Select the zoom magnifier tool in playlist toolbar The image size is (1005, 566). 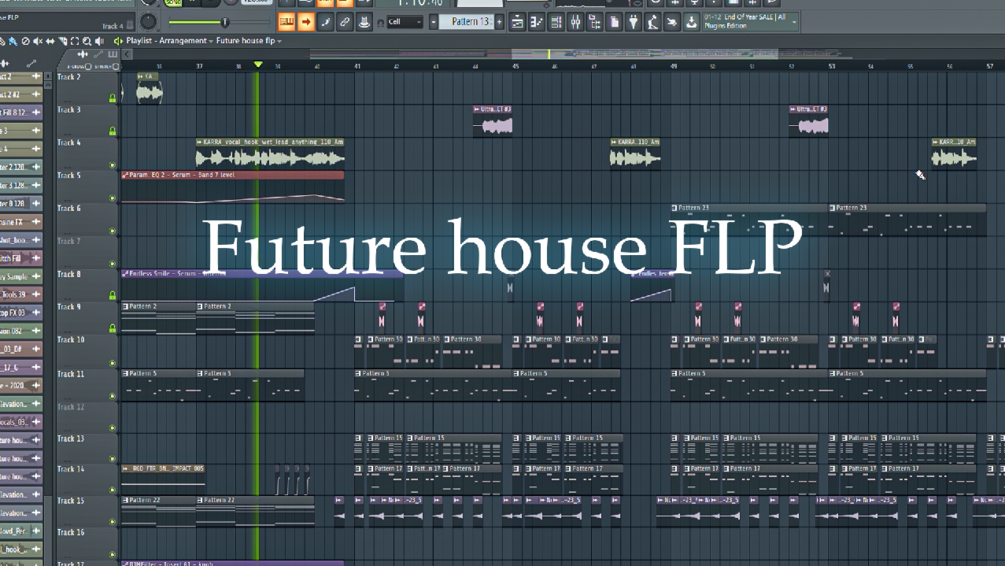coord(87,41)
